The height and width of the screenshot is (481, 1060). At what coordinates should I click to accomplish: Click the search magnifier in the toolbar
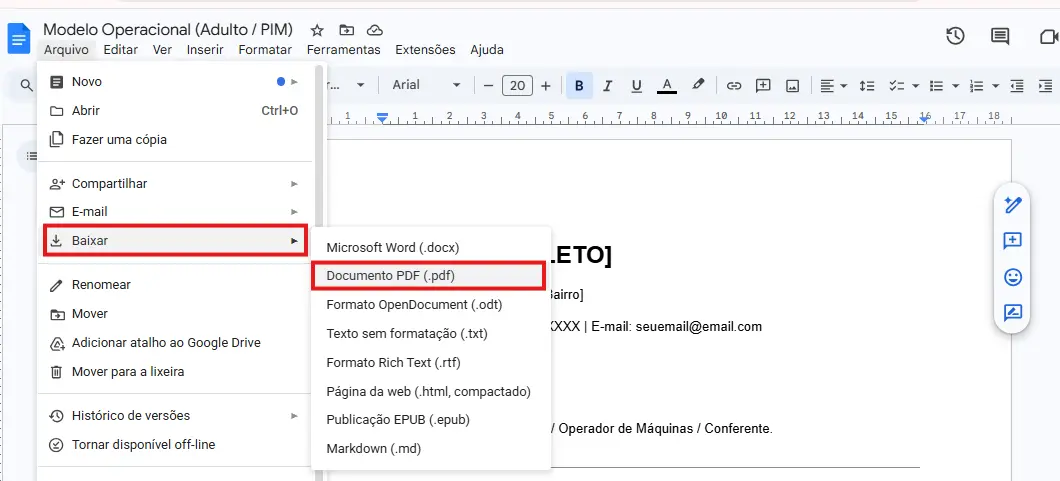tap(26, 85)
